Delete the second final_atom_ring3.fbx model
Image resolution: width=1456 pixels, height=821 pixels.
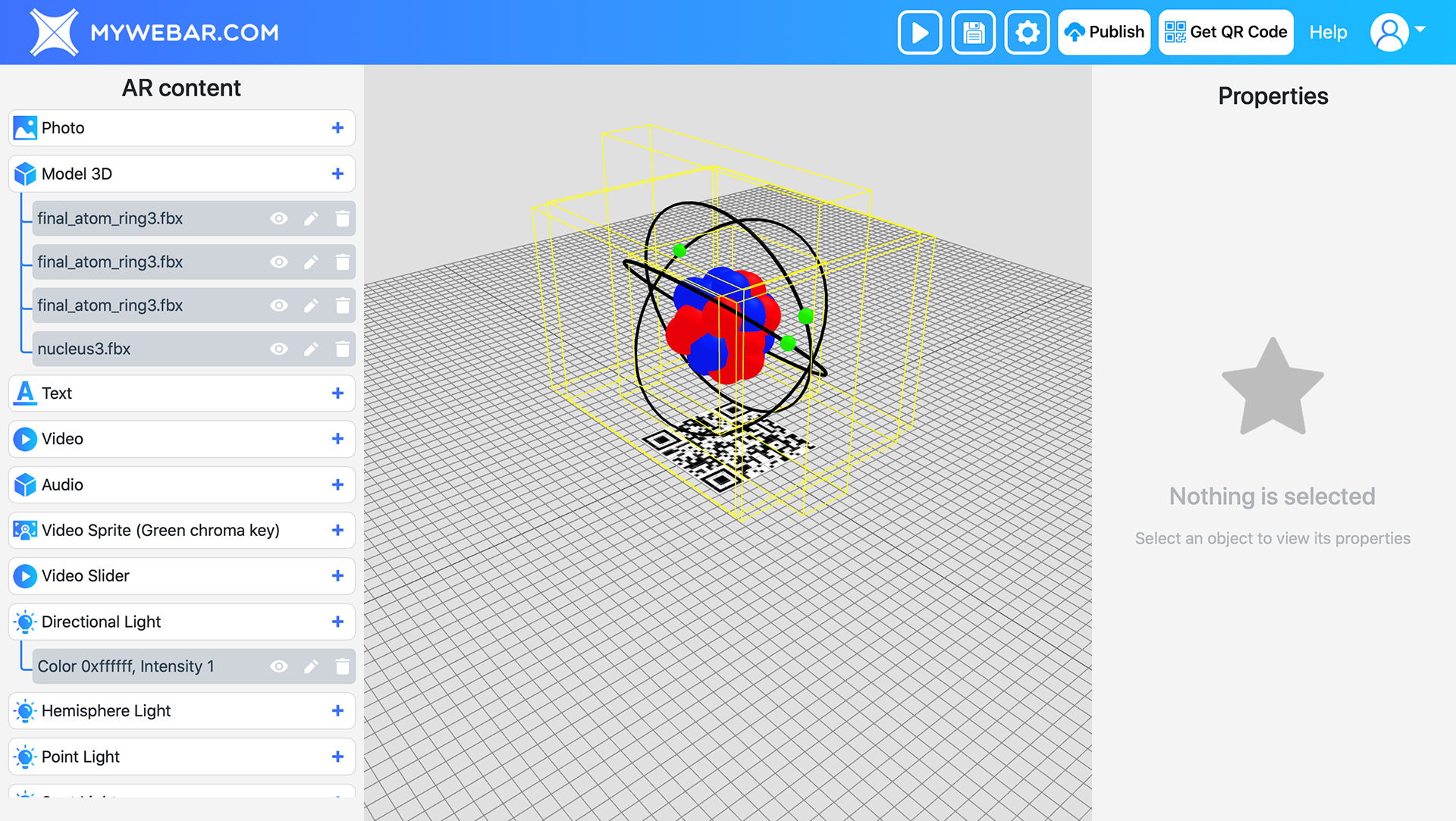[343, 262]
